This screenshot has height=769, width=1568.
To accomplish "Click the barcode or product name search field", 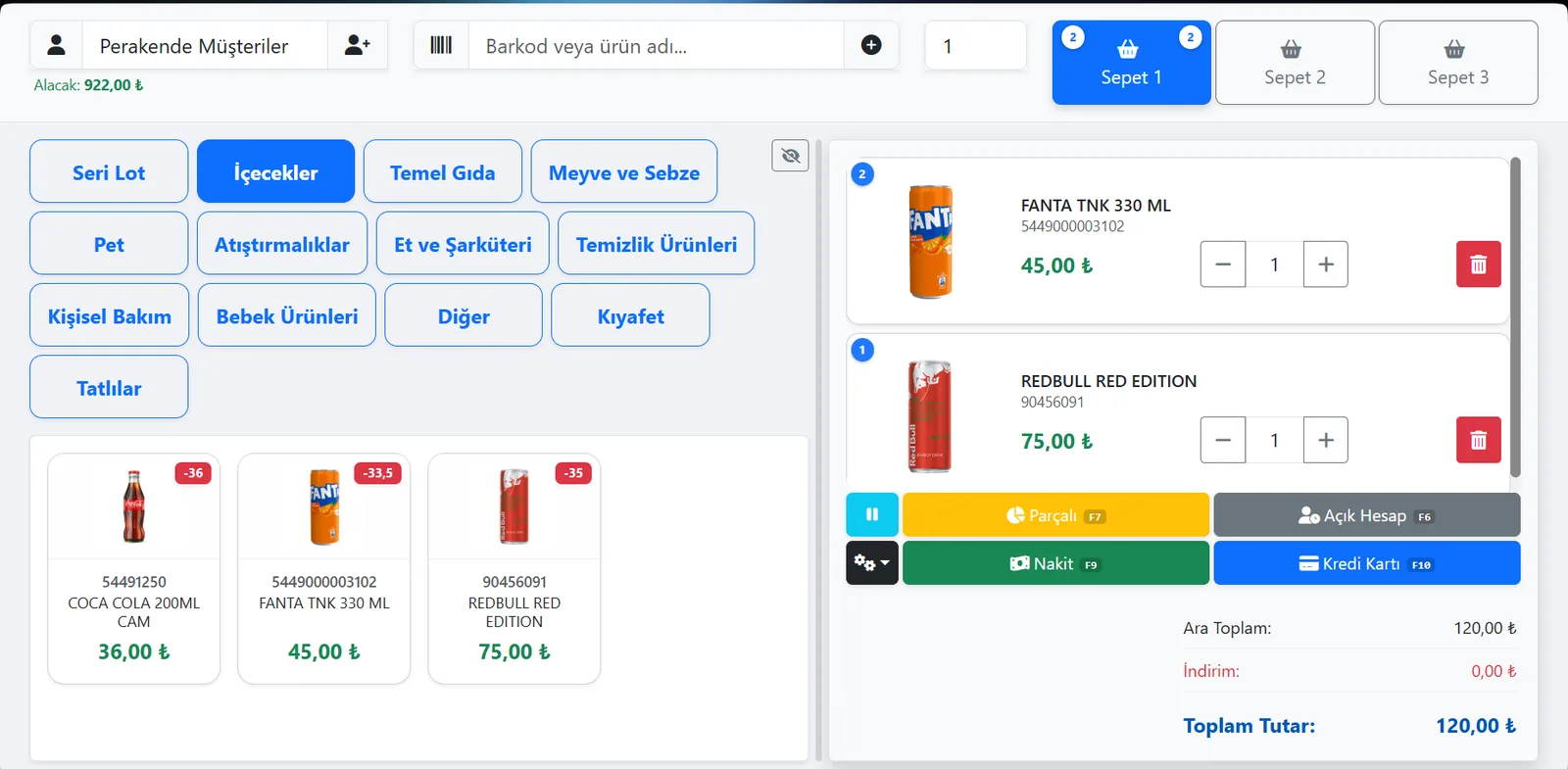I will click(x=657, y=45).
